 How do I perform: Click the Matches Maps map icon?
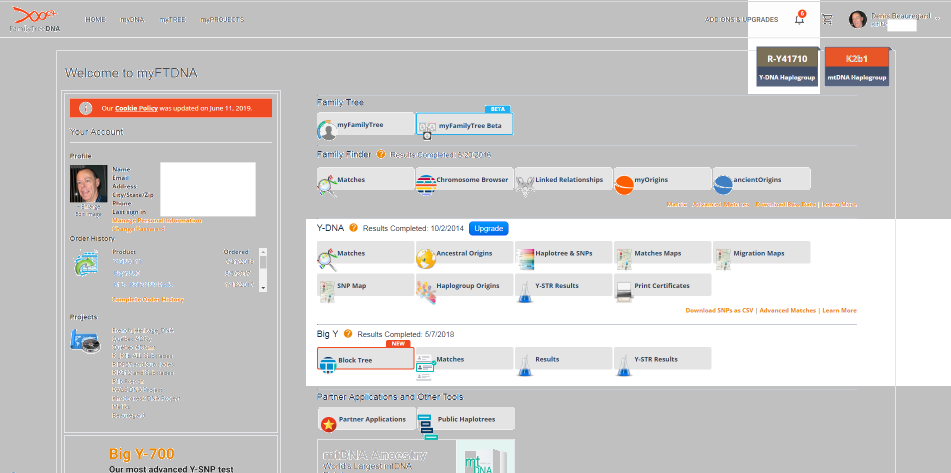click(623, 259)
